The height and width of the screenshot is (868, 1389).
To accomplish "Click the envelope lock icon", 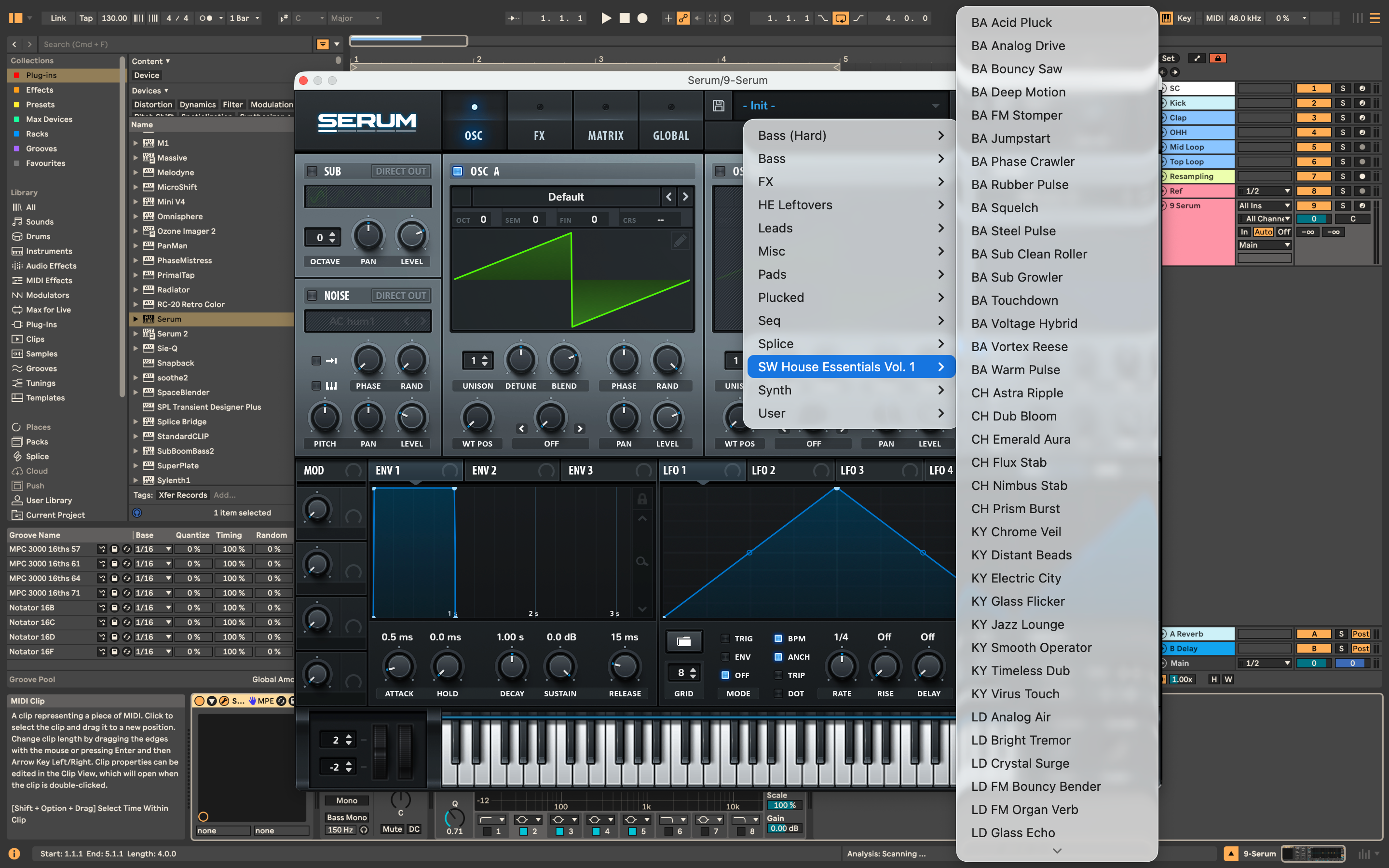I will 642,499.
